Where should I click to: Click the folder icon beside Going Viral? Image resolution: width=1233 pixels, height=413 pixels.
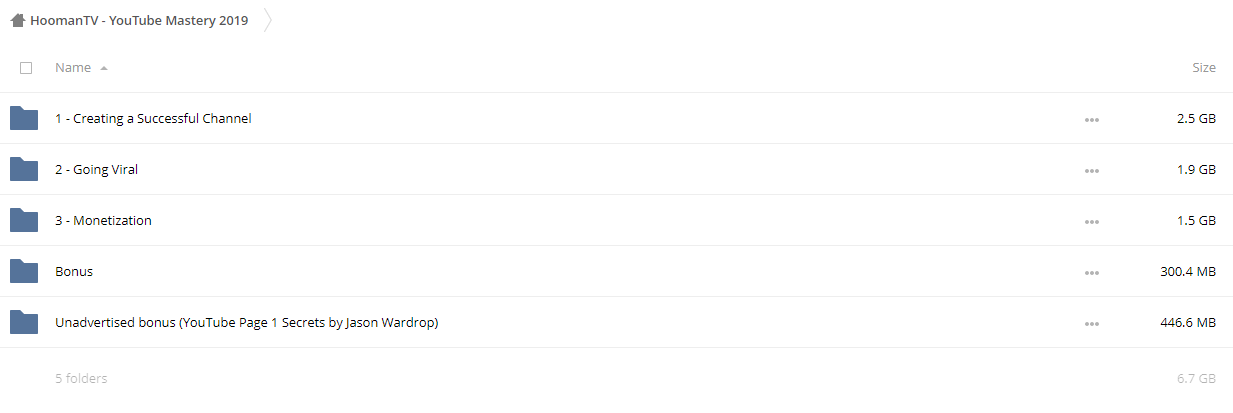click(24, 169)
